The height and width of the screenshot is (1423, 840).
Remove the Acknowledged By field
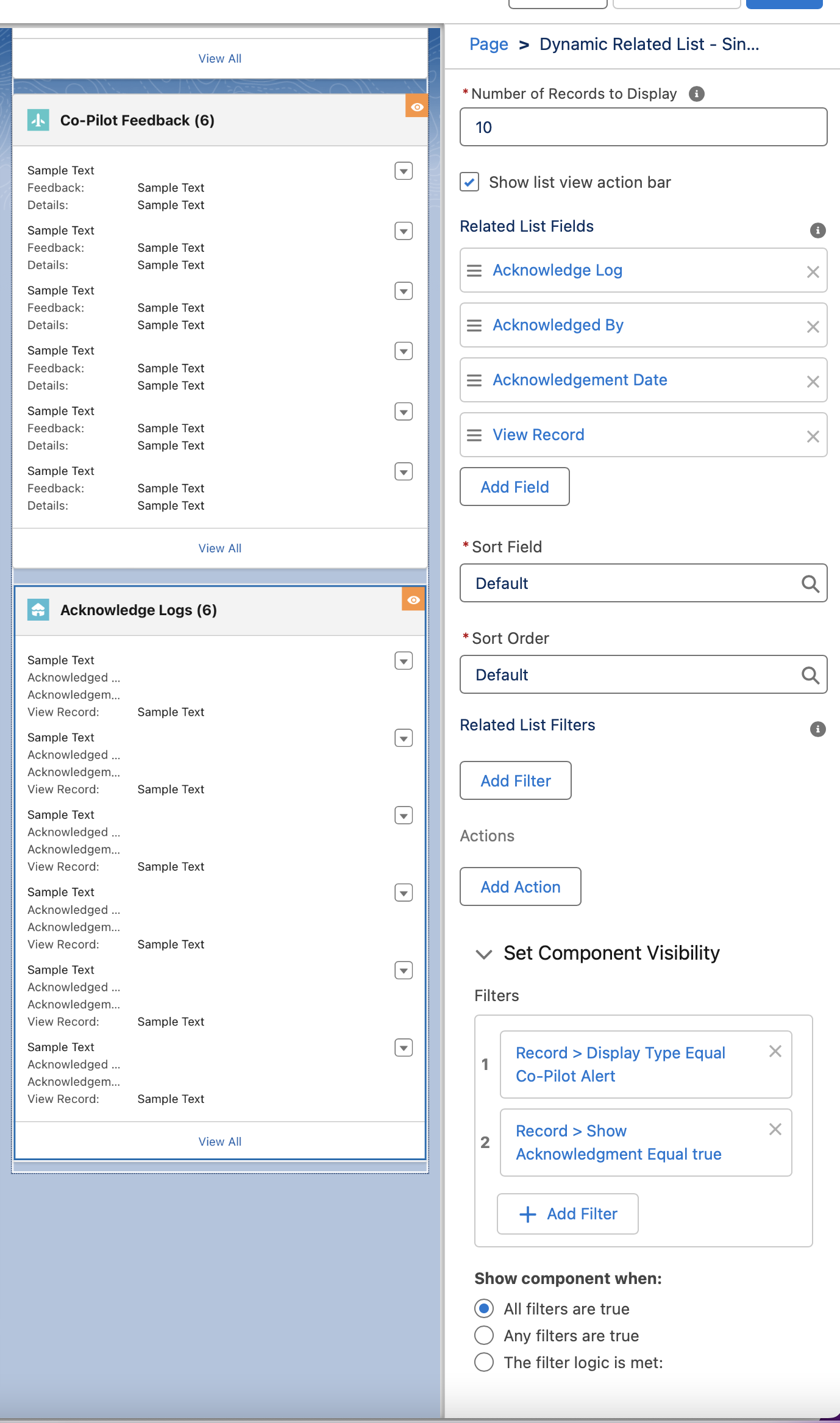point(813,327)
